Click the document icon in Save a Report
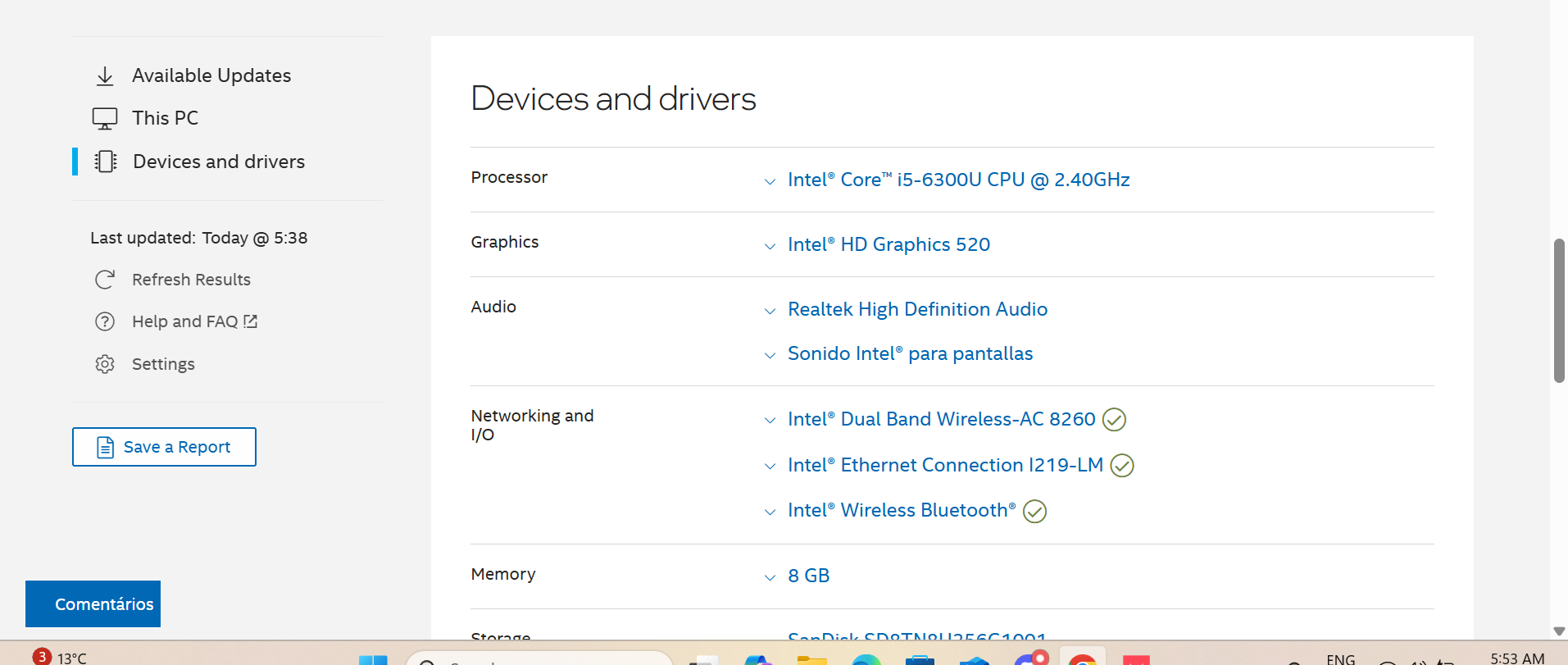 [x=105, y=447]
